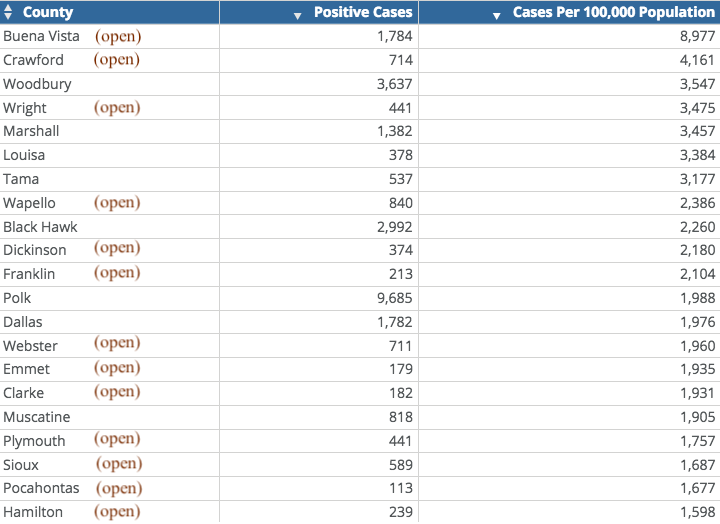The image size is (720, 524).
Task: Open Dickinson county's (open) link
Action: coord(117,248)
